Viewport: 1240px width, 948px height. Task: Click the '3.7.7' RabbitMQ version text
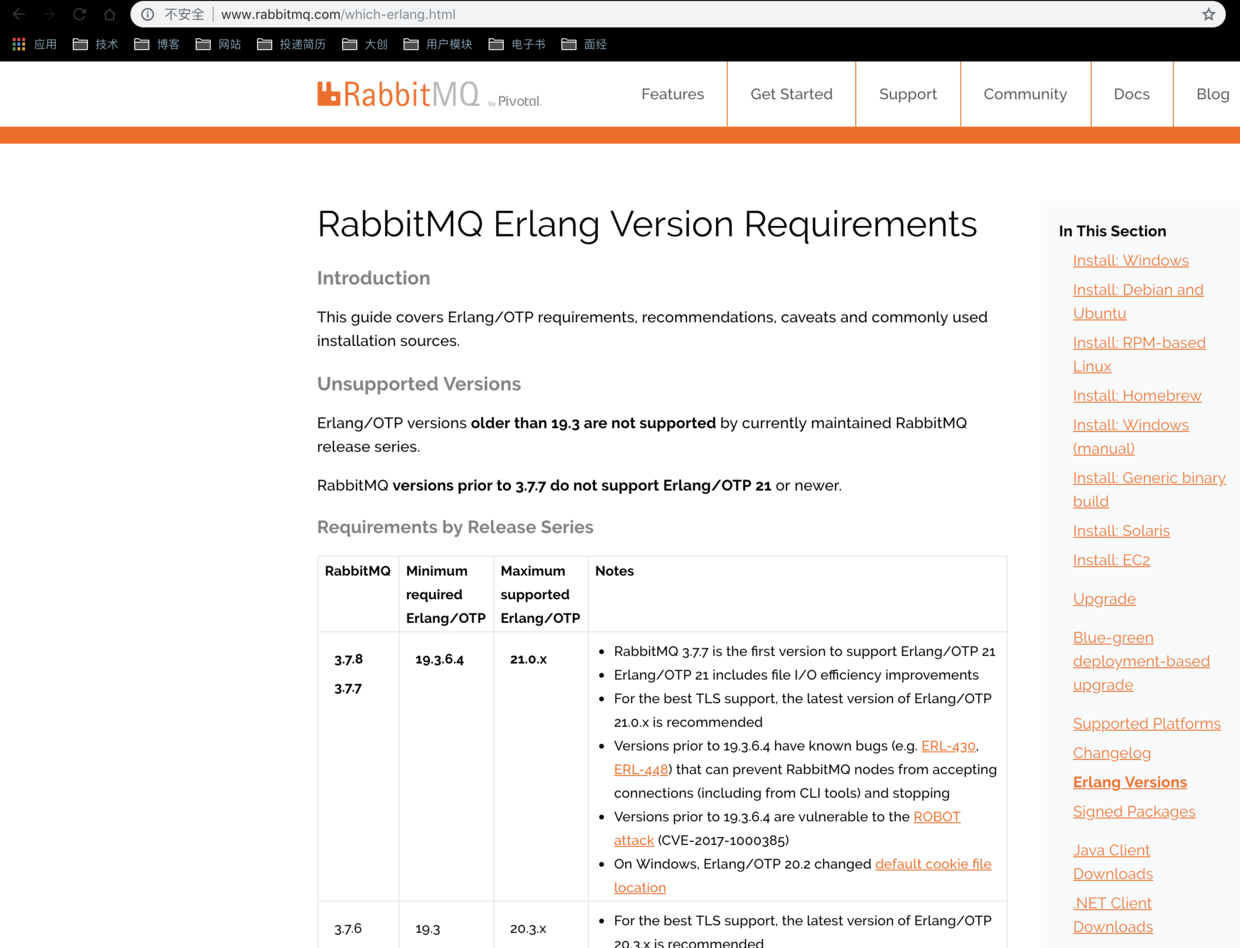(x=348, y=688)
